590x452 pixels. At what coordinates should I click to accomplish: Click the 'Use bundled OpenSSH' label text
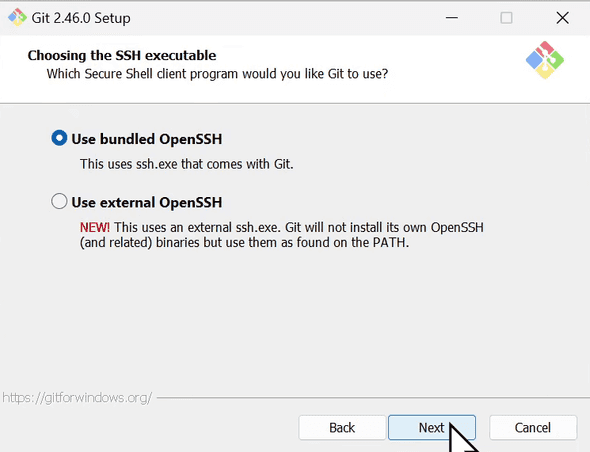147,139
